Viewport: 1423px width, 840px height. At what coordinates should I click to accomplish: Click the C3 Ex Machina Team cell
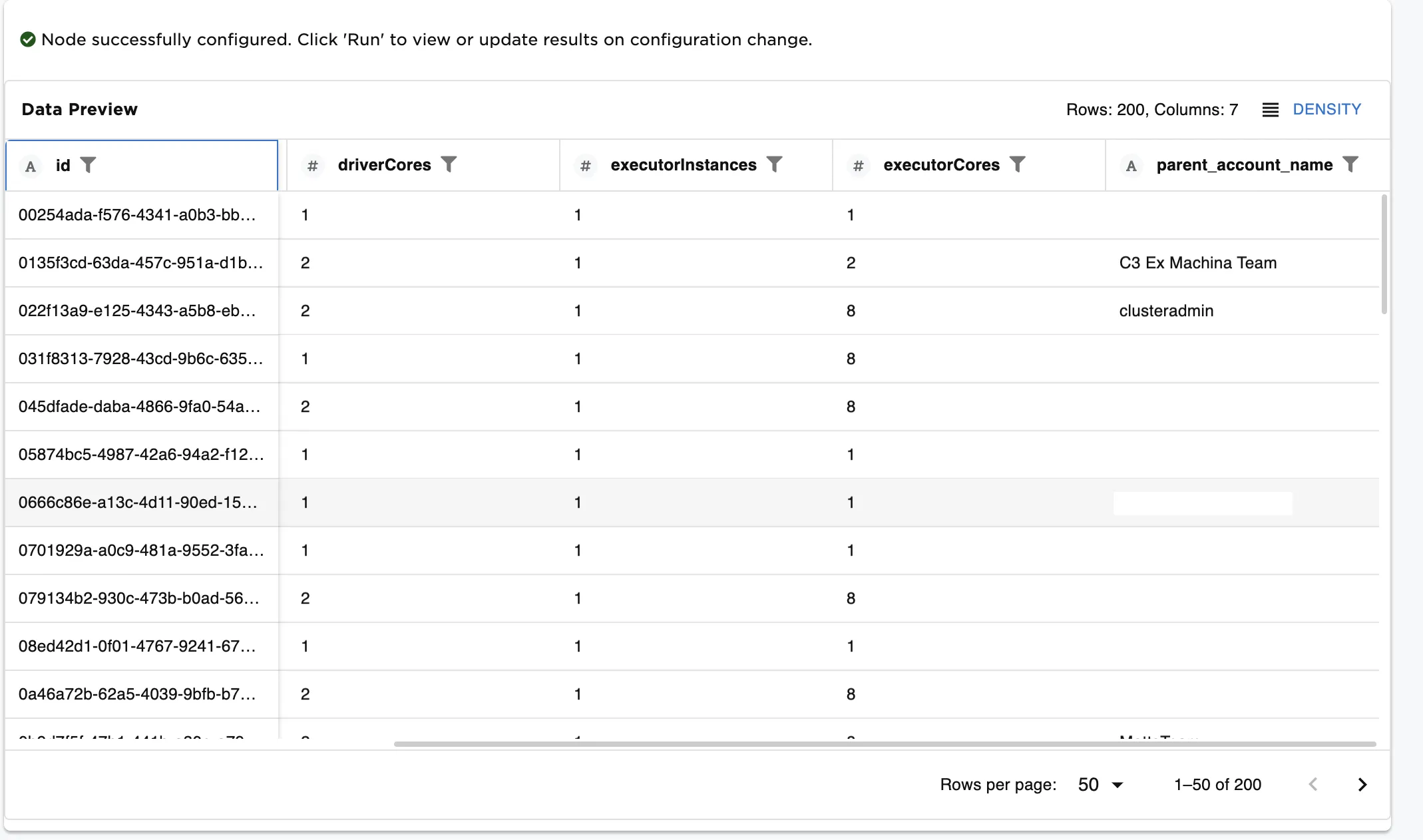point(1197,263)
